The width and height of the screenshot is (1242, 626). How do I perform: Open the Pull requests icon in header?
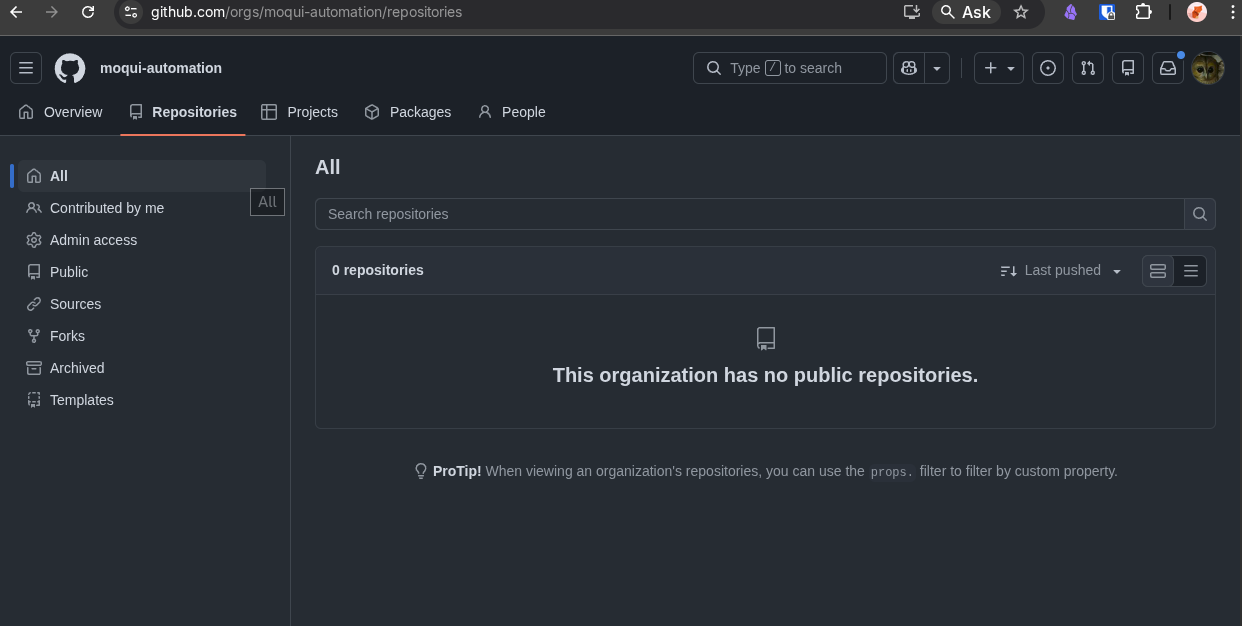[x=1087, y=68]
